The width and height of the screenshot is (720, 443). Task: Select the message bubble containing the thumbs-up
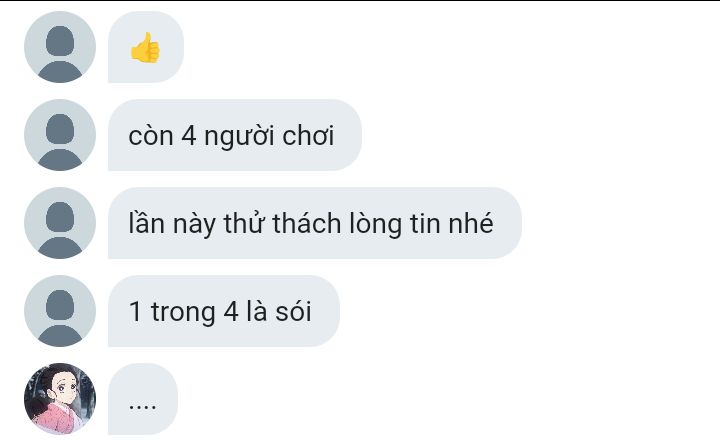point(146,47)
